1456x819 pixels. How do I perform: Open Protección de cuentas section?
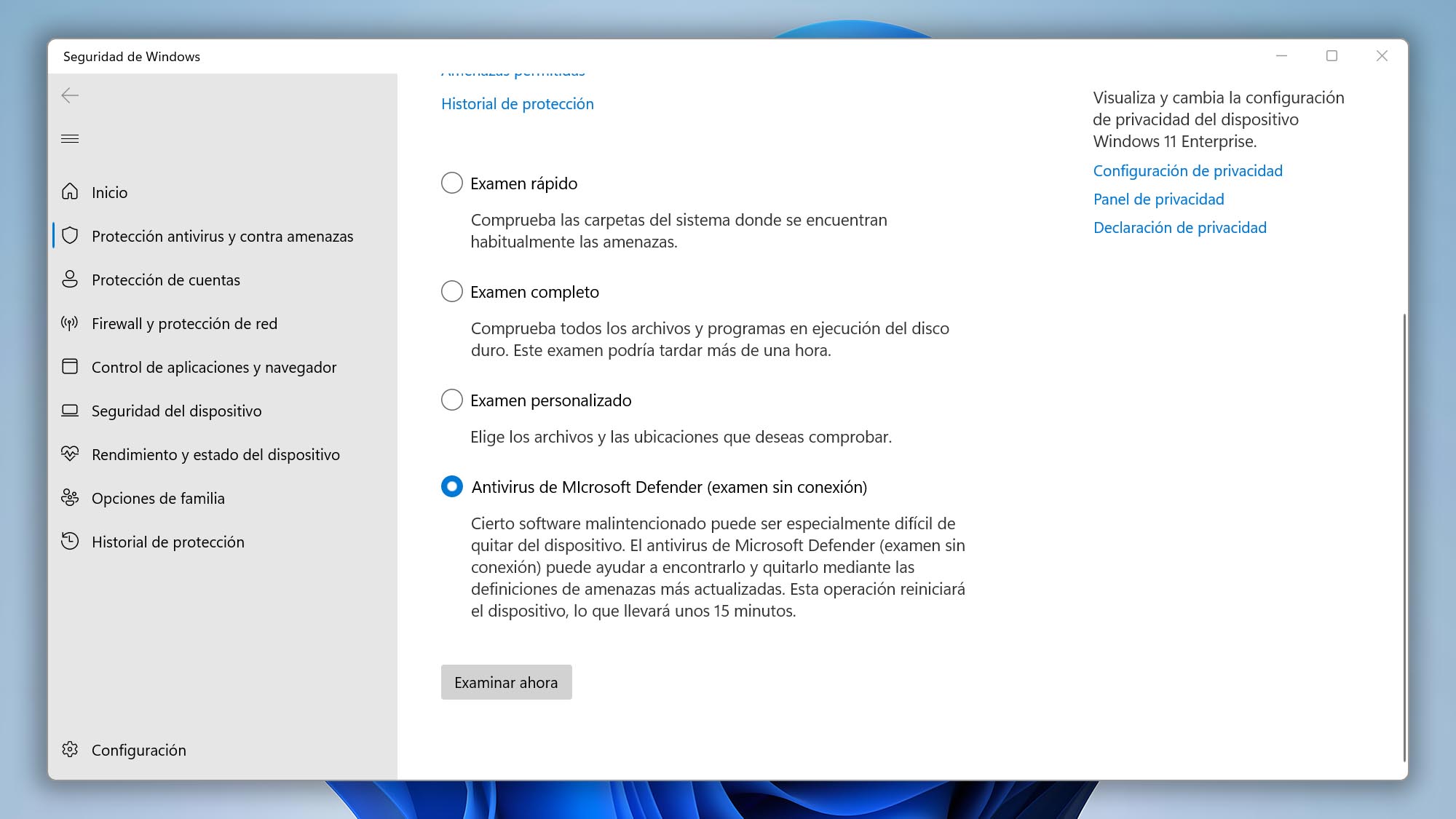tap(223, 280)
